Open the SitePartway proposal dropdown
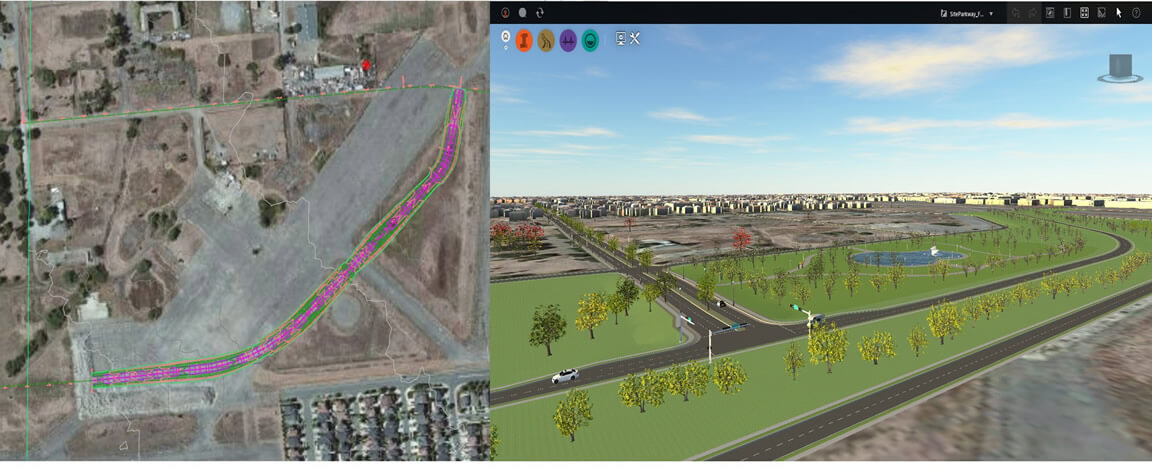The height and width of the screenshot is (469, 1152). pos(967,14)
